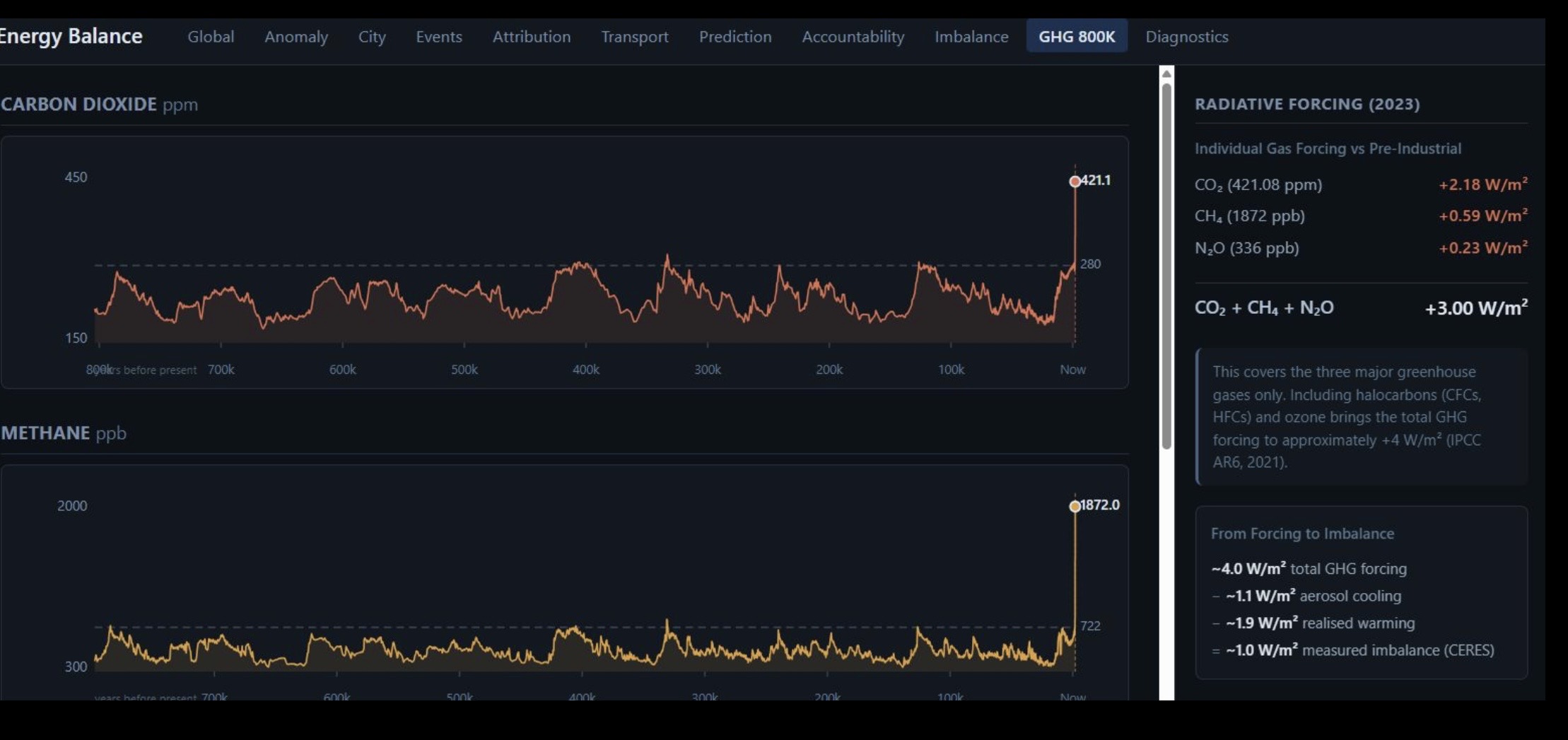Click the scrollbar up arrow
Screen dimensions: 1568x740
(1166, 74)
